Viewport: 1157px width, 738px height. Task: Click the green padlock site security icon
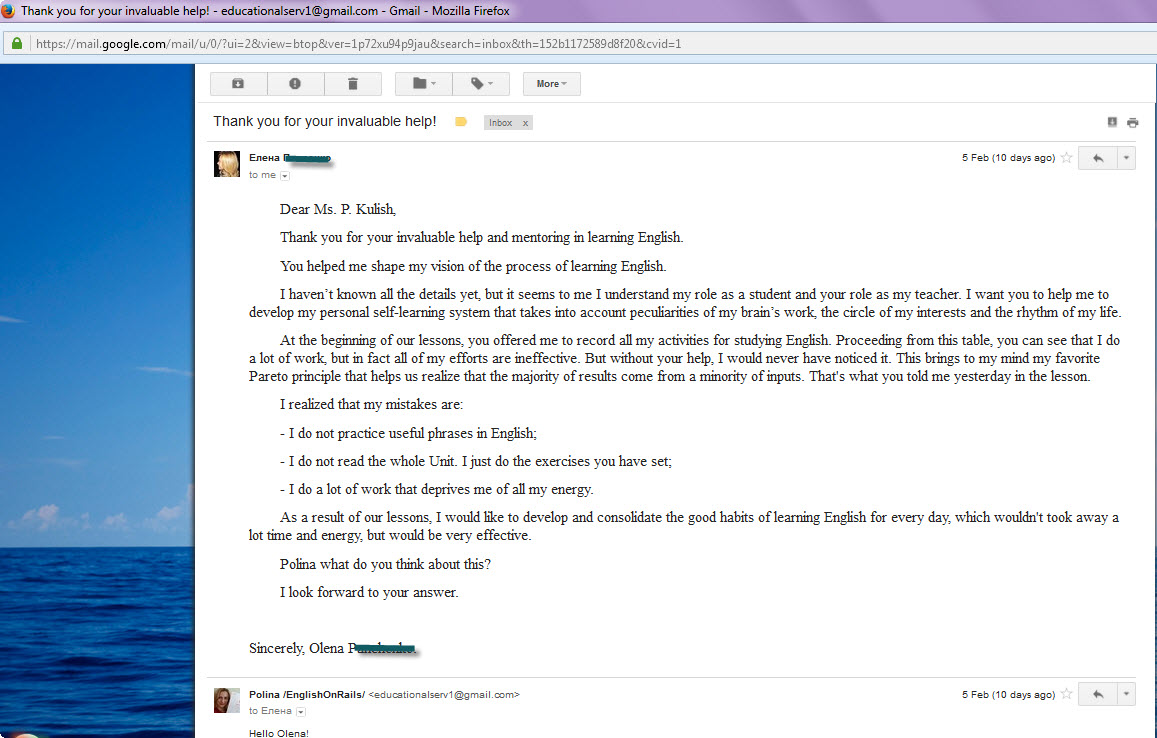pos(17,44)
